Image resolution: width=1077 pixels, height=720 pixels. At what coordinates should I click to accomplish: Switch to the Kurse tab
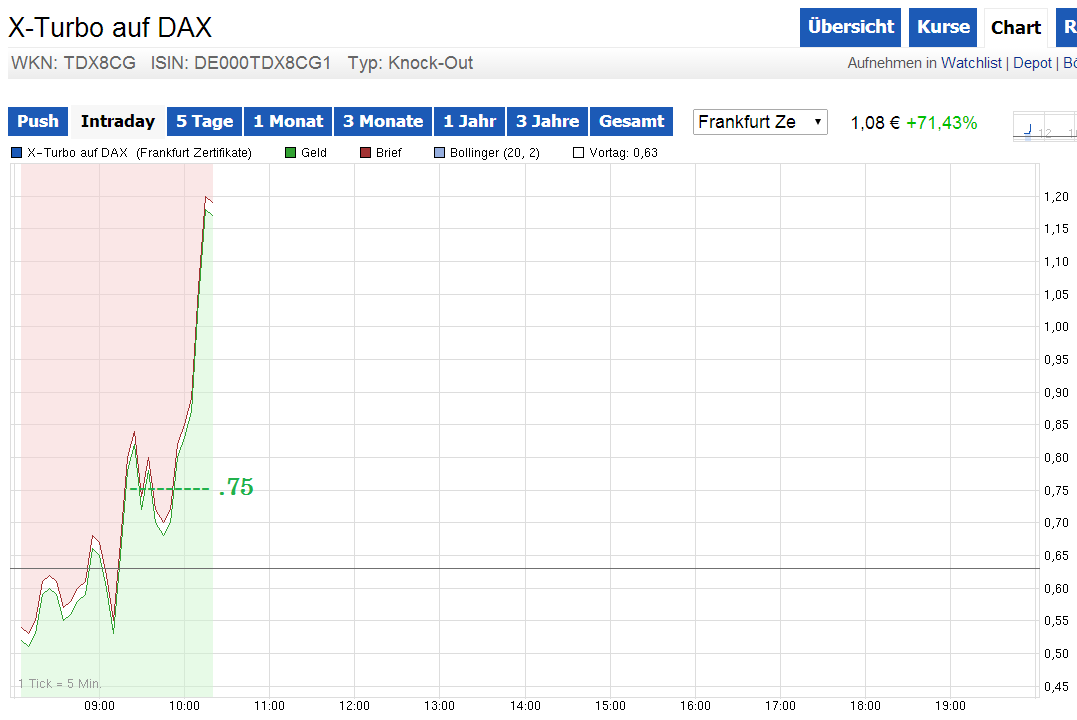pyautogui.click(x=942, y=27)
